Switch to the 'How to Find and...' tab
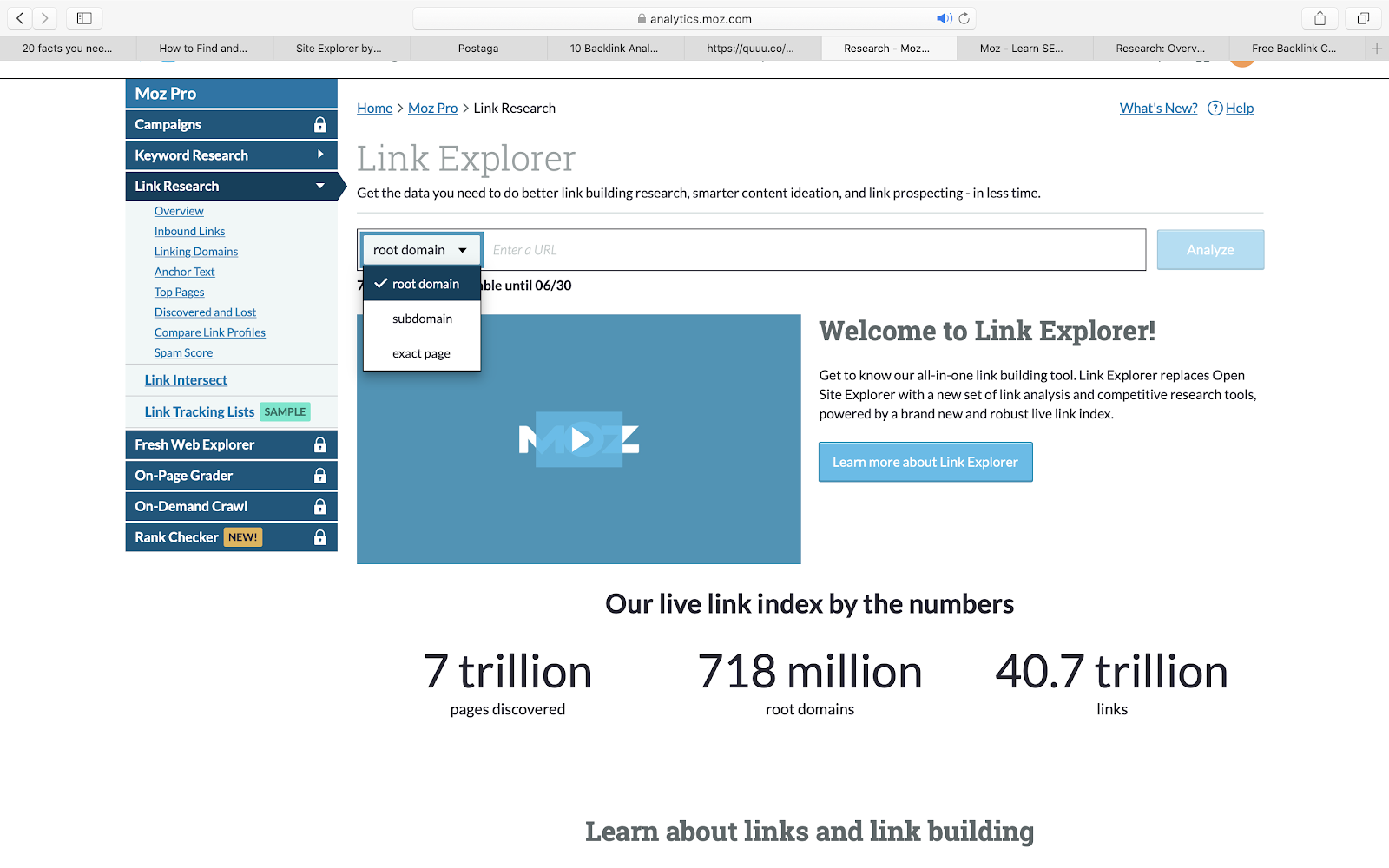Image resolution: width=1389 pixels, height=868 pixels. (204, 49)
